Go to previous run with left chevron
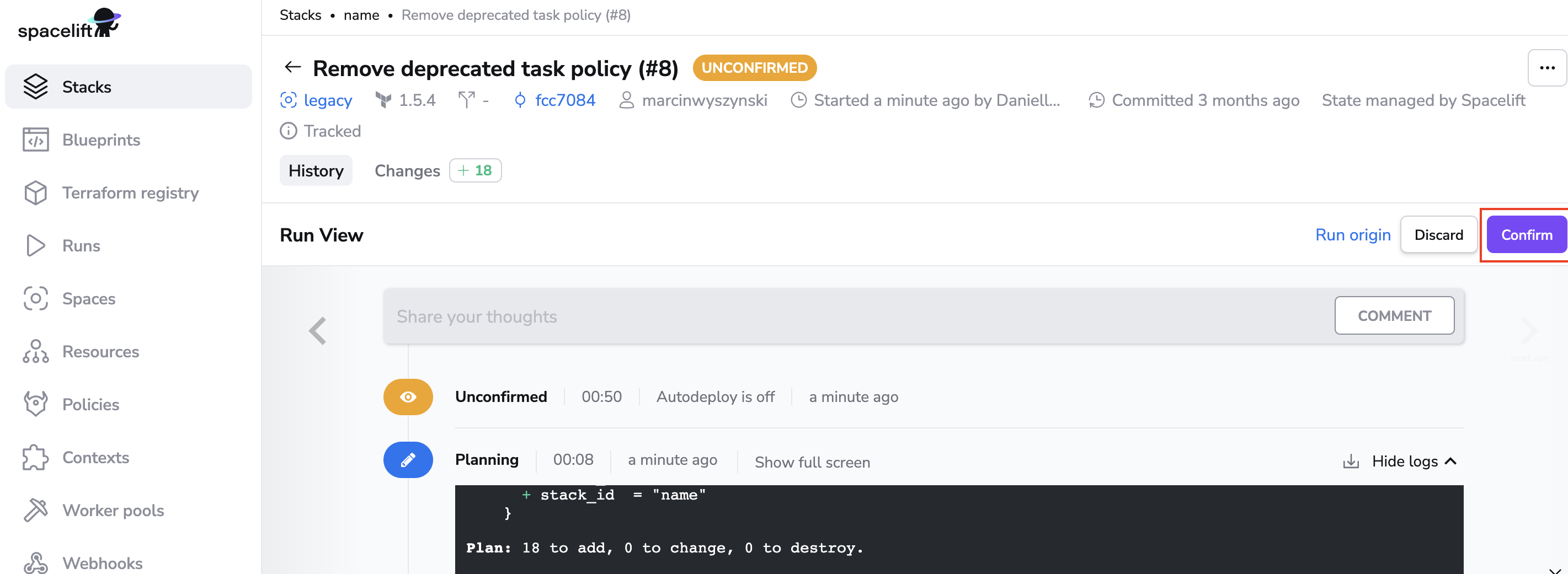 (x=318, y=331)
